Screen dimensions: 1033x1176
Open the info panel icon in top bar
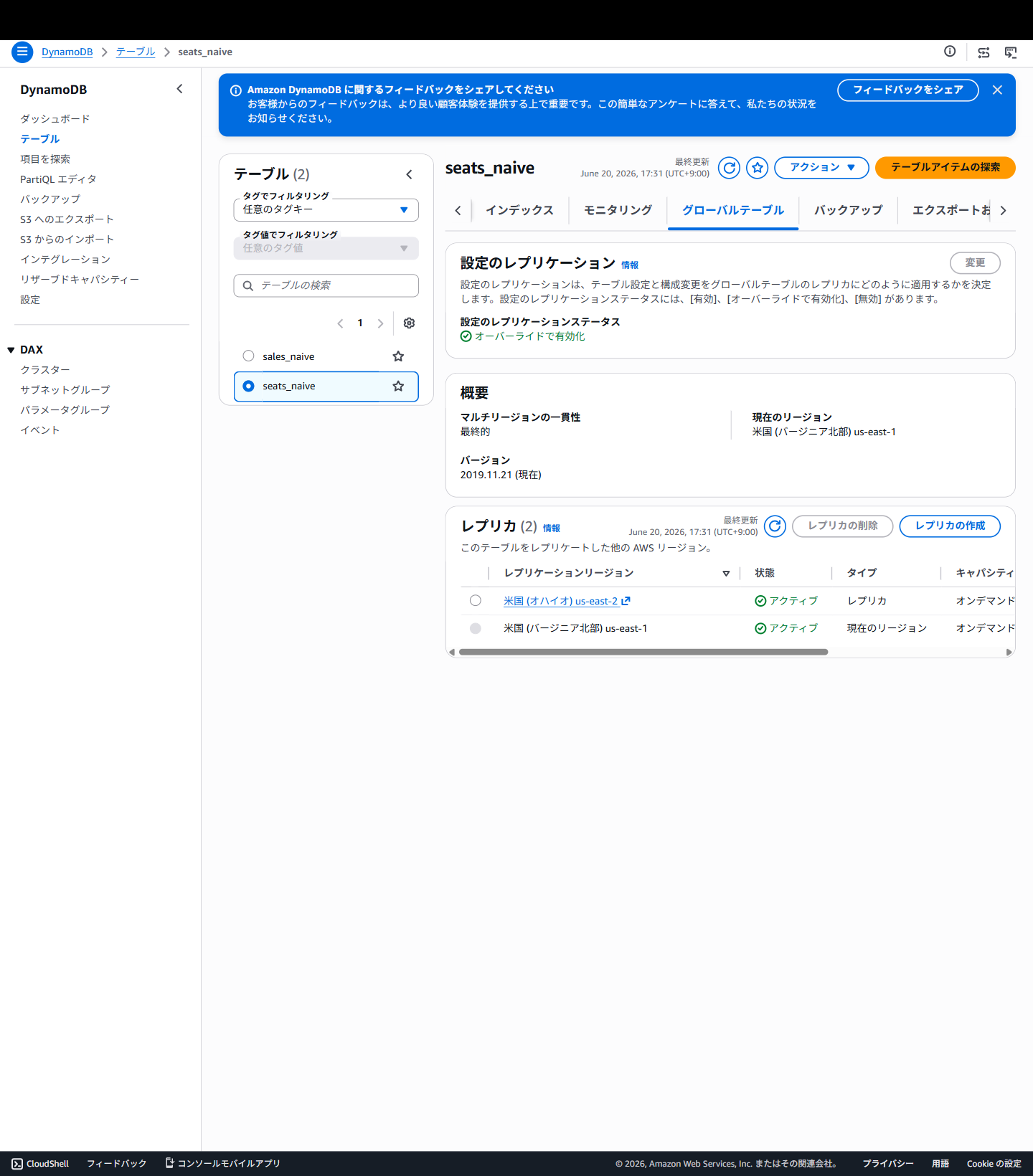click(950, 52)
